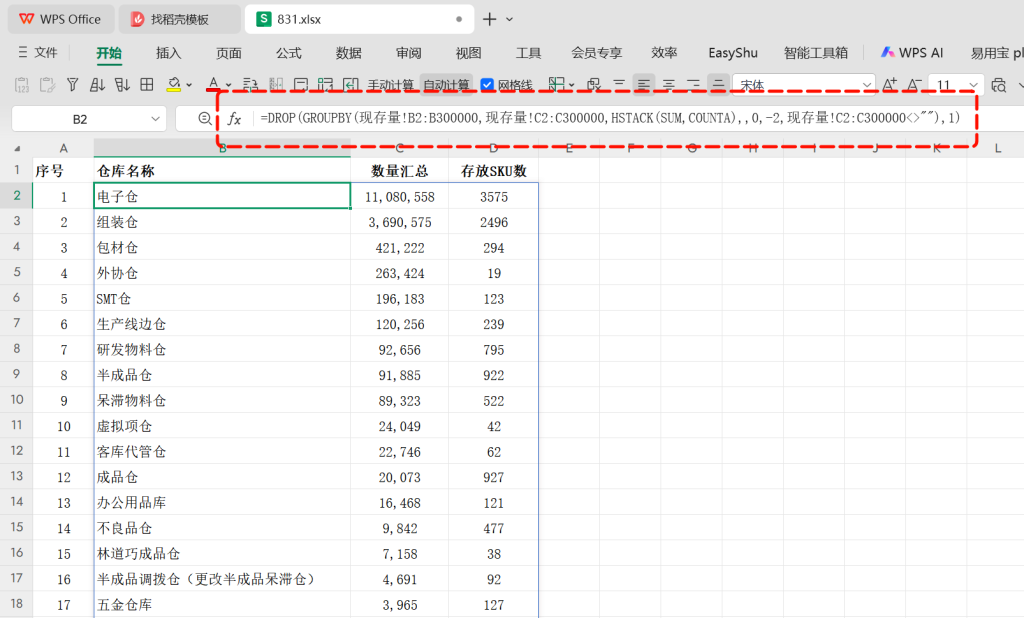Click the borders grid icon
Image resolution: width=1024 pixels, height=618 pixels.
point(147,85)
